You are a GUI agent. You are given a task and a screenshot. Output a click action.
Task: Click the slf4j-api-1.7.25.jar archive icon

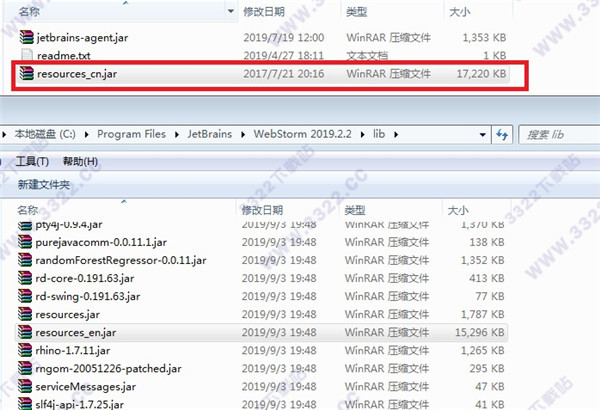tap(25, 403)
